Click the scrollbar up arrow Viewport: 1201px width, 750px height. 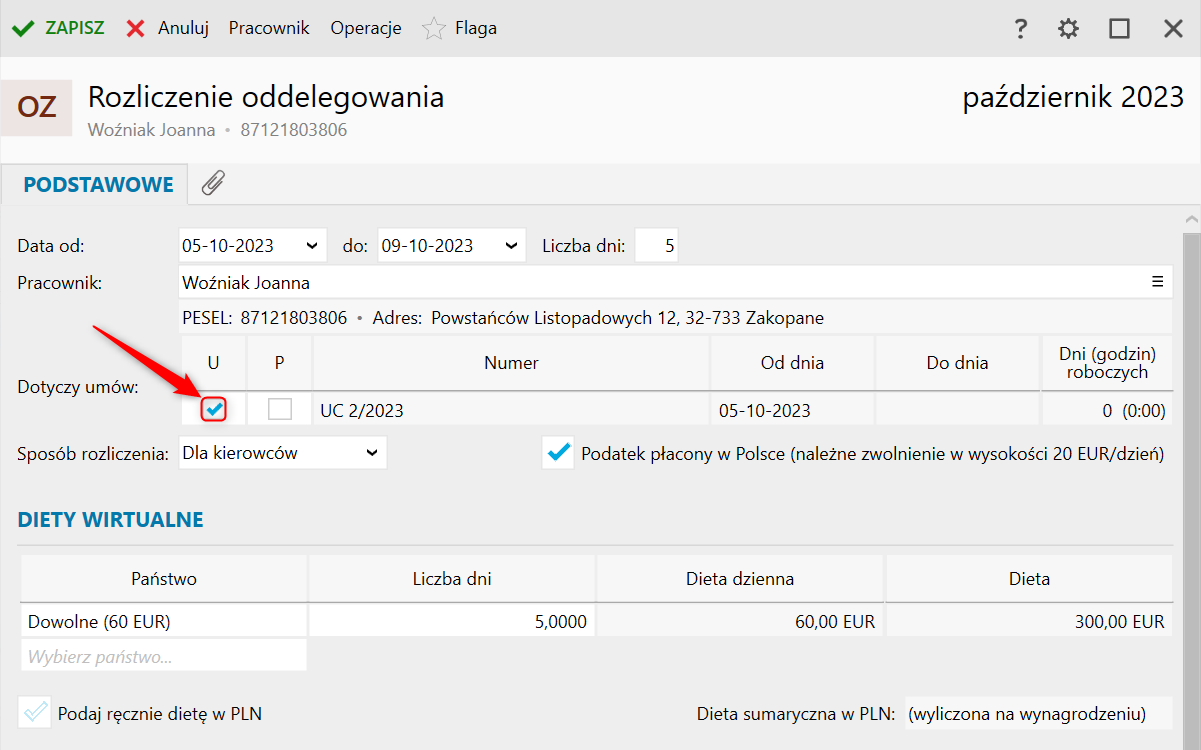pyautogui.click(x=1191, y=219)
